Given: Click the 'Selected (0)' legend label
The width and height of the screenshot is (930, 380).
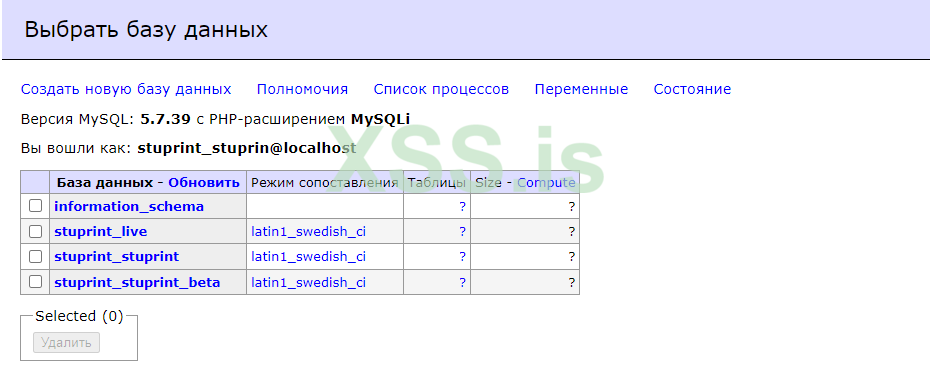Looking at the screenshot, I should 79,316.
